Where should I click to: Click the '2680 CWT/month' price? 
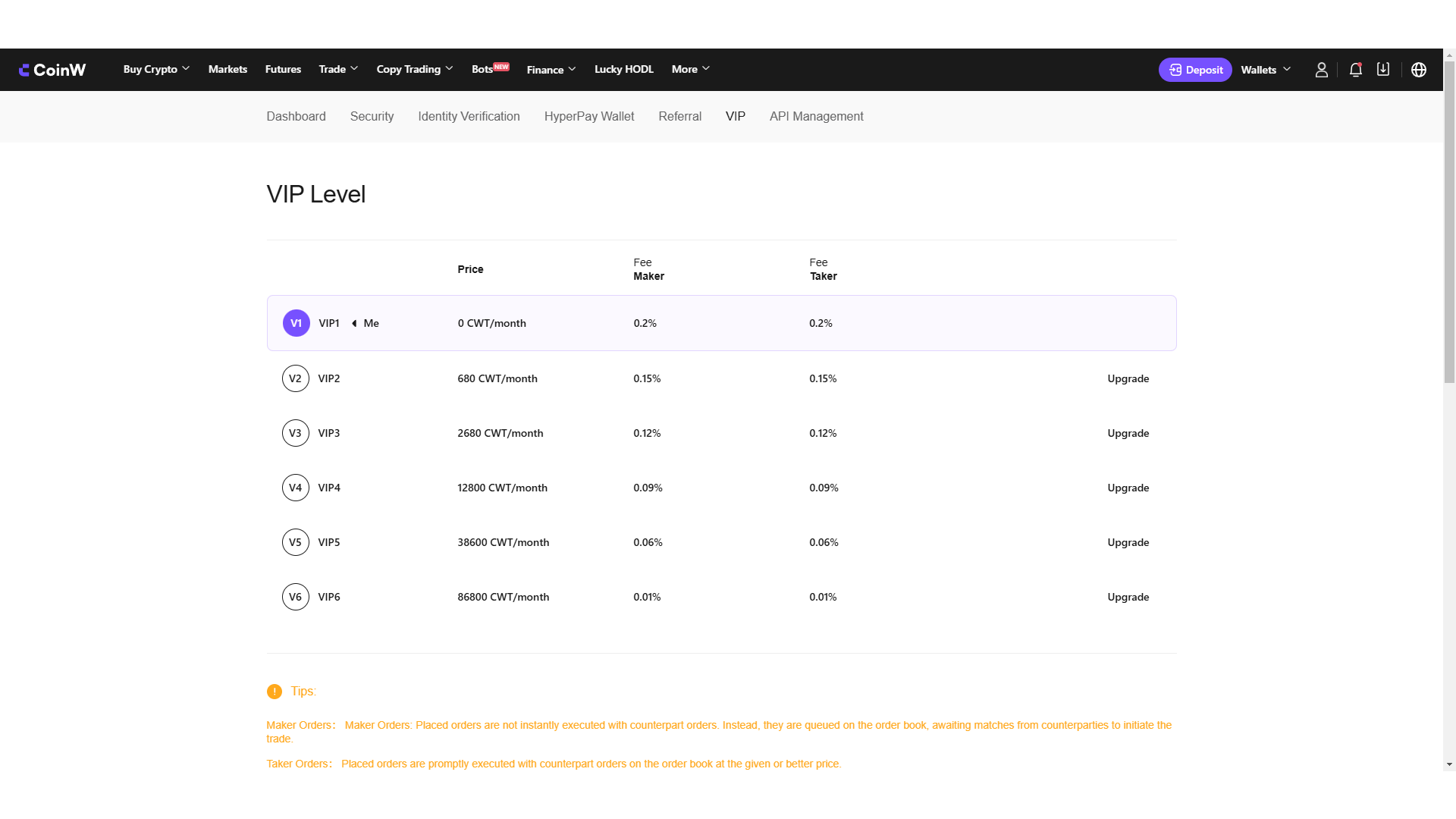click(500, 433)
